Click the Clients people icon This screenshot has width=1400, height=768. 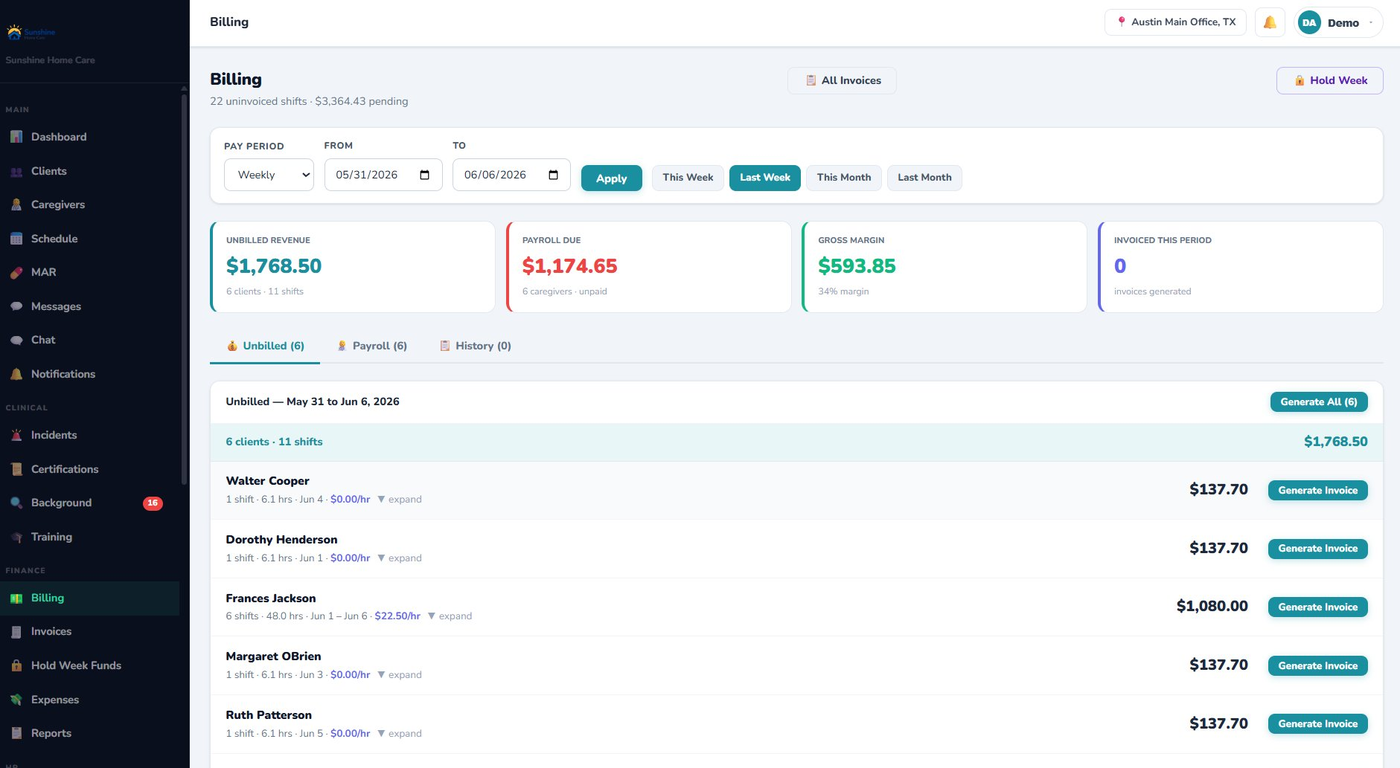click(x=16, y=171)
